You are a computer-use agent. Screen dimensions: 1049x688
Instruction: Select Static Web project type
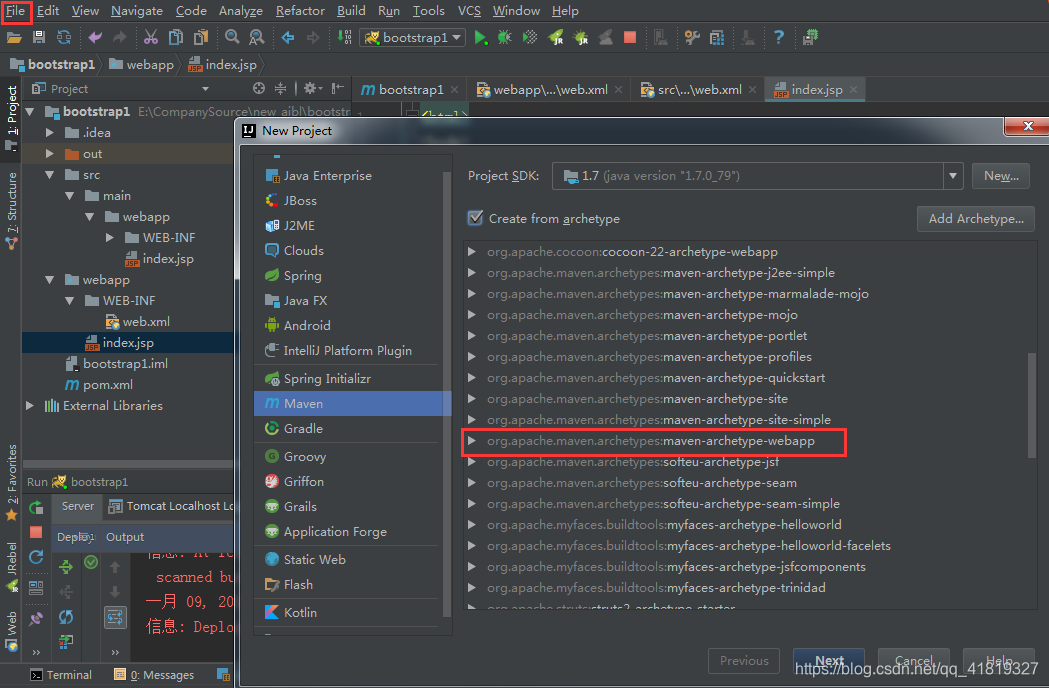[x=353, y=559]
